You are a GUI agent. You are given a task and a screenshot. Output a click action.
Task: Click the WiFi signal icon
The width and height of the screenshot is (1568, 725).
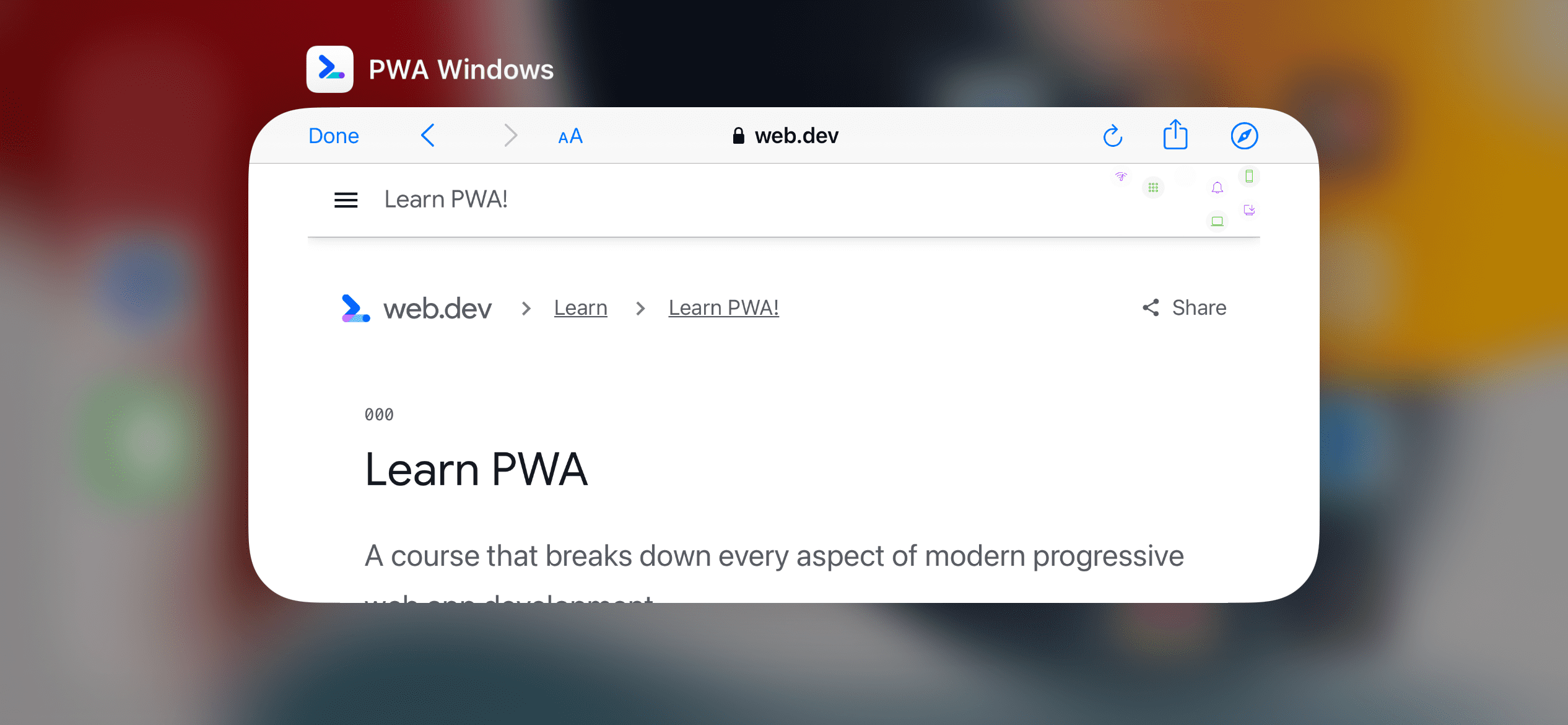1120,177
